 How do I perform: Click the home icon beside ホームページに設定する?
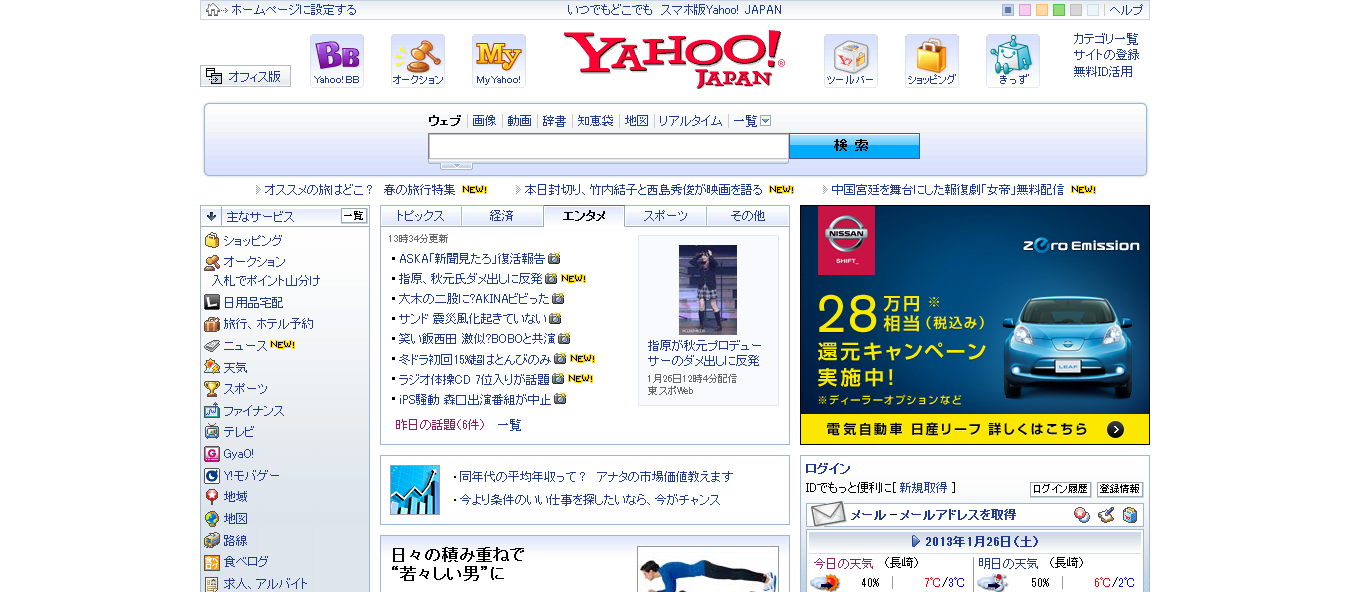click(x=213, y=10)
